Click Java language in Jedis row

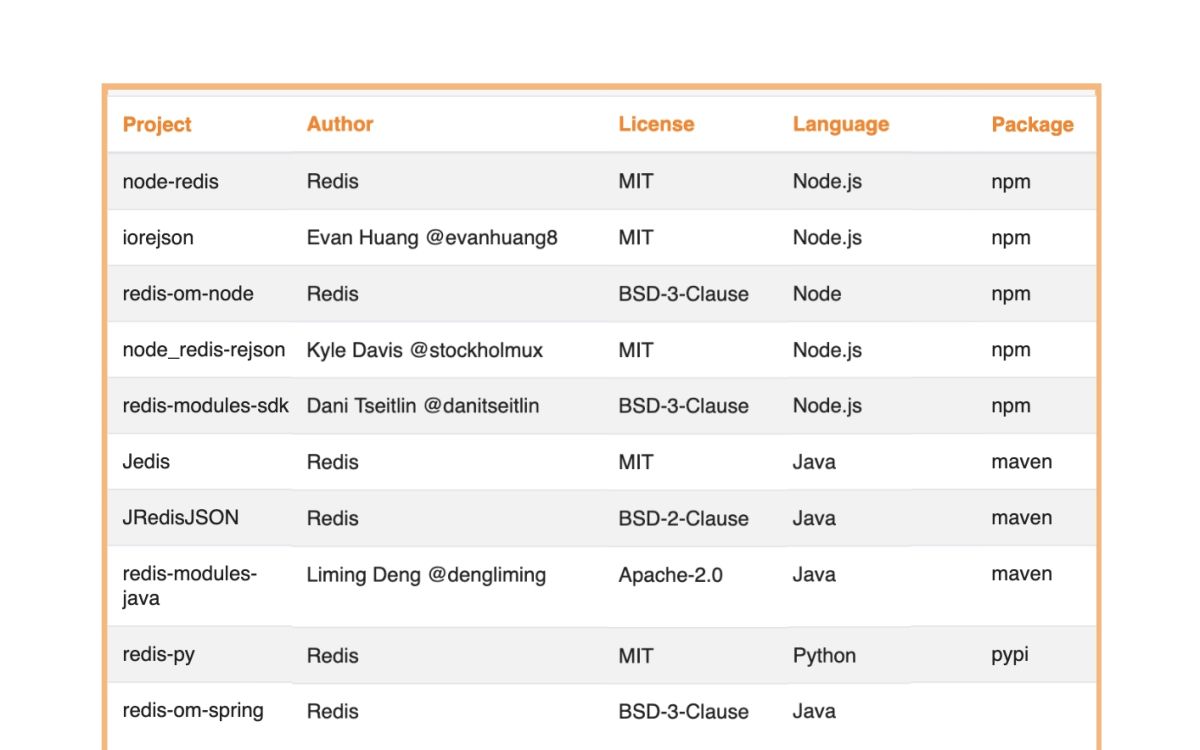click(x=814, y=462)
